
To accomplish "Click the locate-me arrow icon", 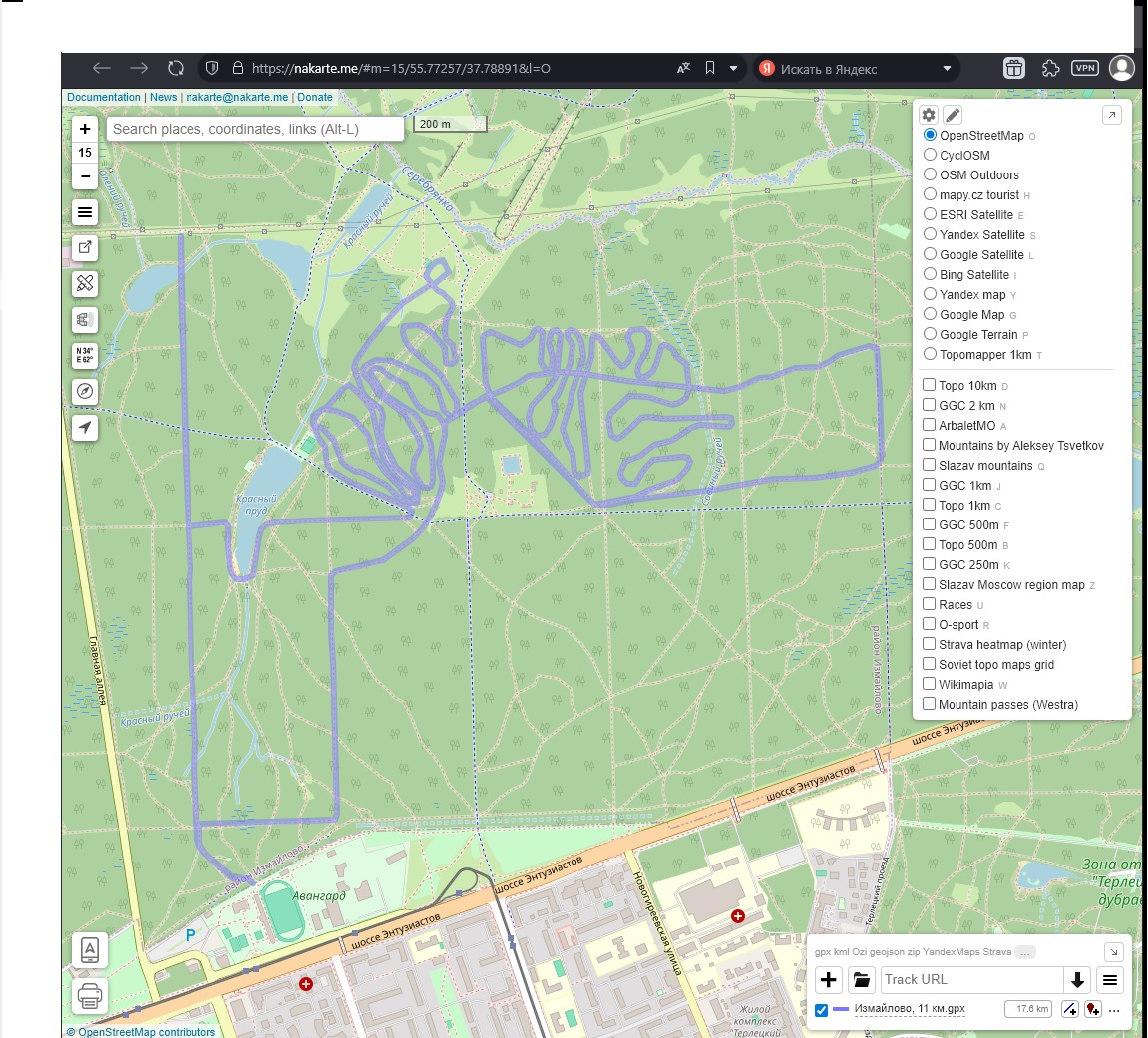I will [85, 428].
